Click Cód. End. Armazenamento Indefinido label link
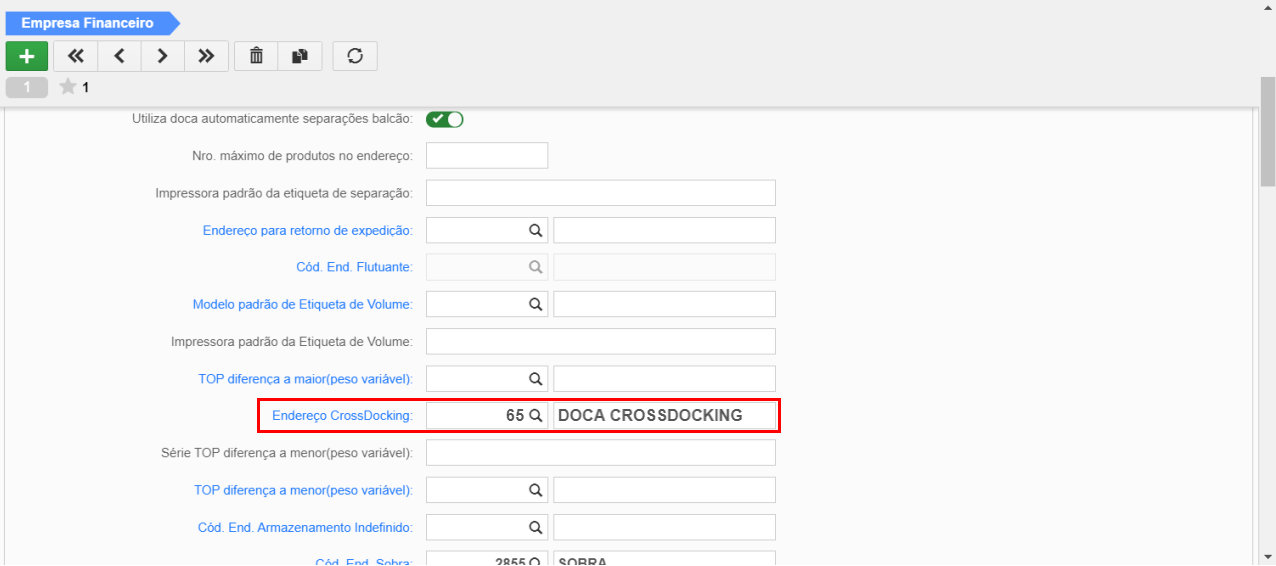This screenshot has width=1276, height=566. click(305, 527)
